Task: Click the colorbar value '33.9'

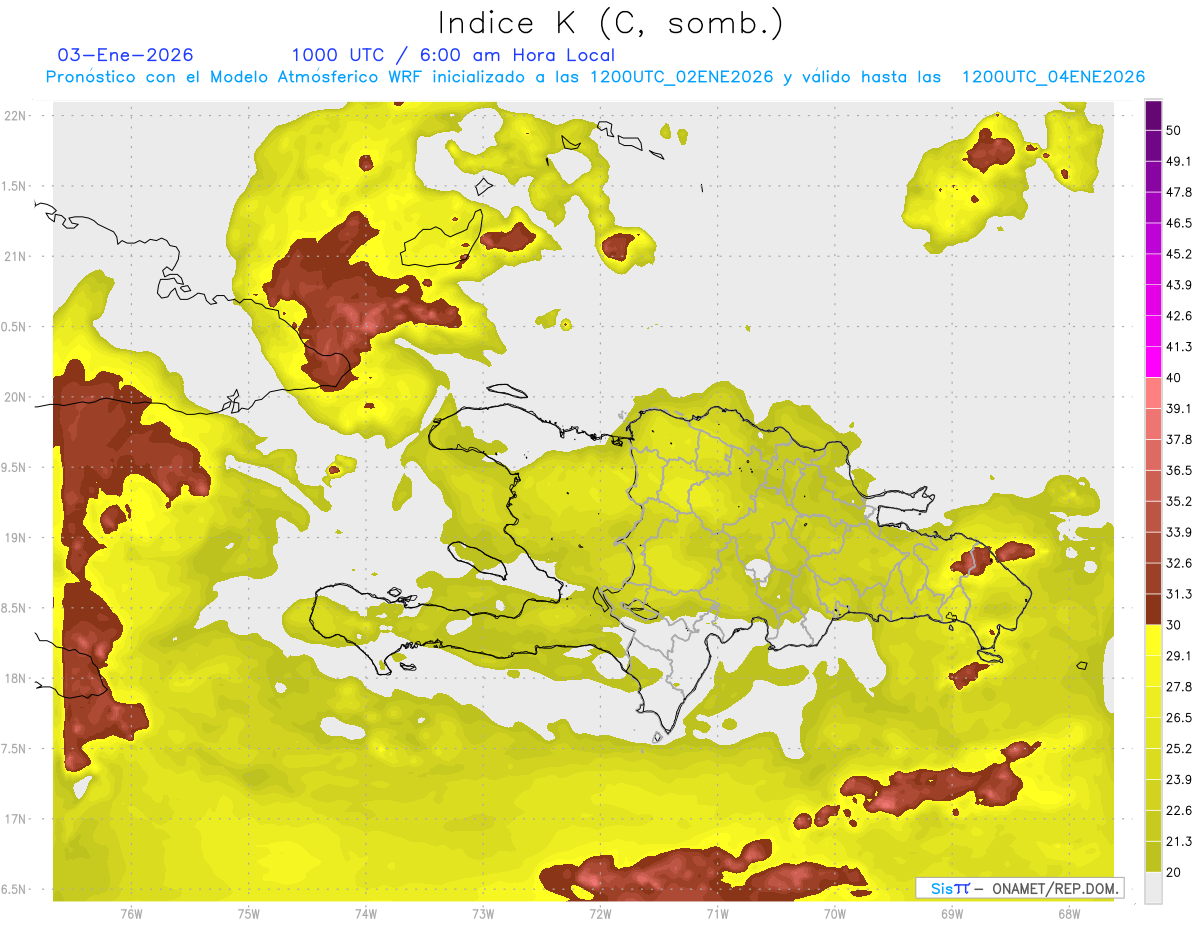Action: point(1179,532)
